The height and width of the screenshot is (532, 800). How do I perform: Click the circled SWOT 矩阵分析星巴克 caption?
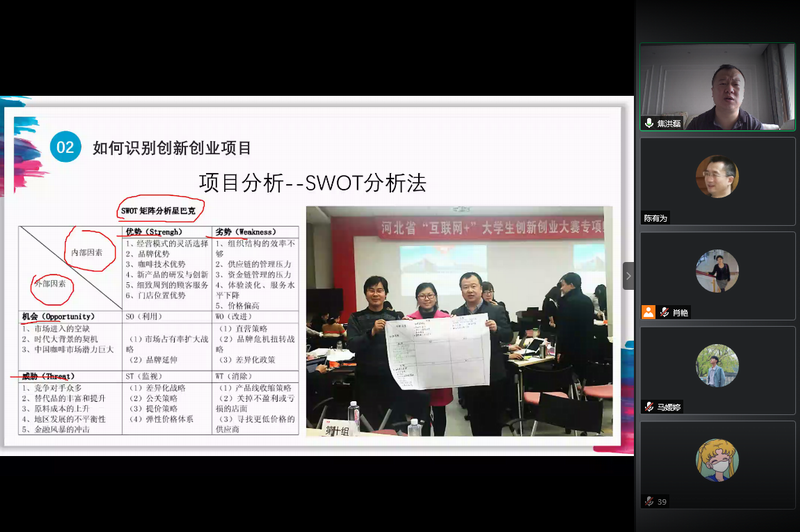(x=160, y=211)
